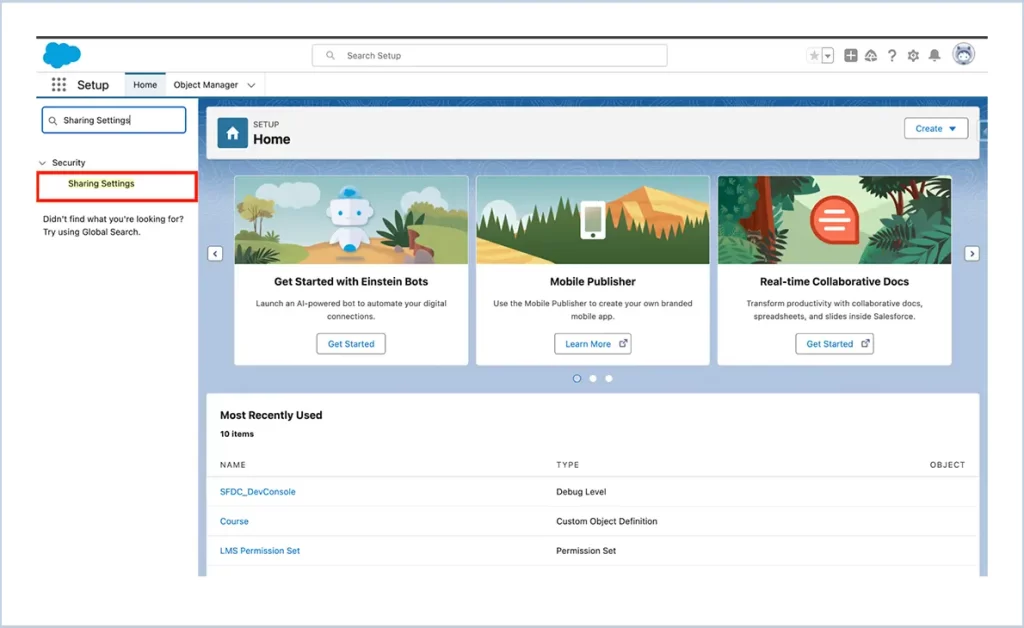Image resolution: width=1024 pixels, height=628 pixels.
Task: Click the Einstein Bots card image
Action: pos(351,220)
